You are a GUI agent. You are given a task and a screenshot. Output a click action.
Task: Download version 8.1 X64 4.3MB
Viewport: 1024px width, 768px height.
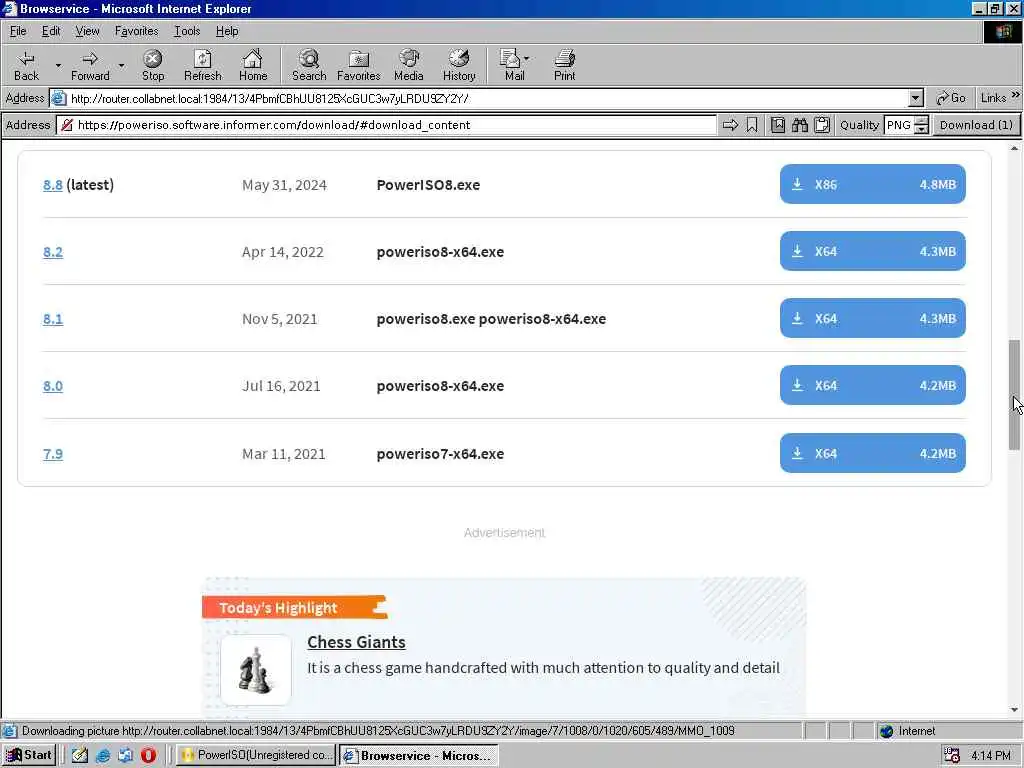point(872,318)
